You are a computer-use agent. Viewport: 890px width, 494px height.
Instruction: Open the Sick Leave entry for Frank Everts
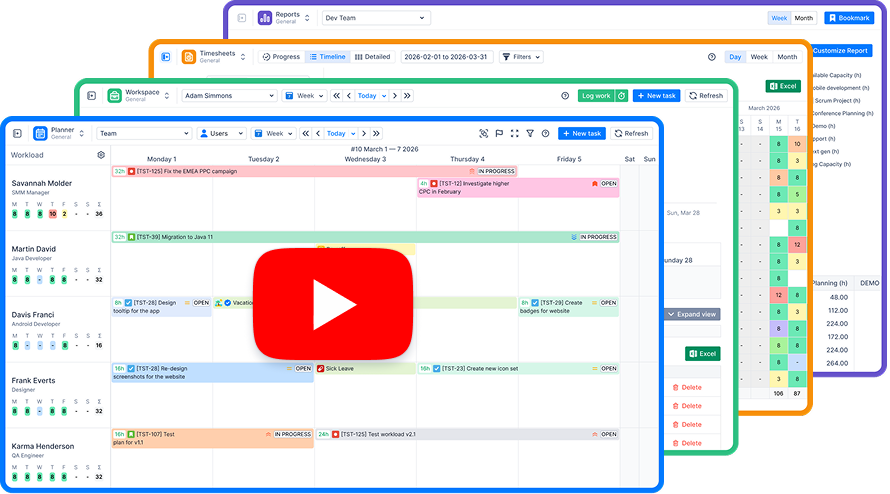[365, 369]
